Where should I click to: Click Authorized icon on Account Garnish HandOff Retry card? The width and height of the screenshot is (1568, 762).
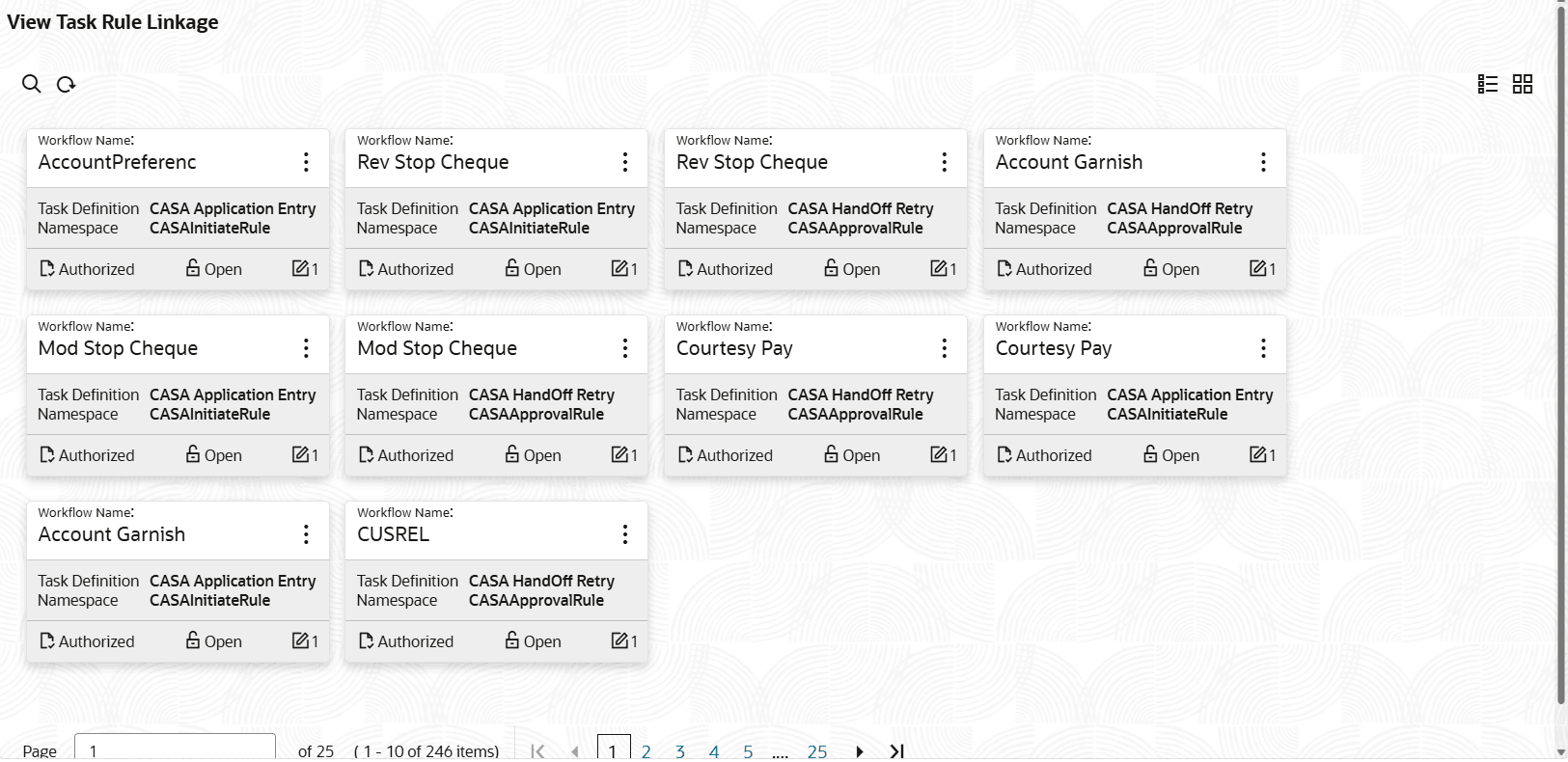1004,268
